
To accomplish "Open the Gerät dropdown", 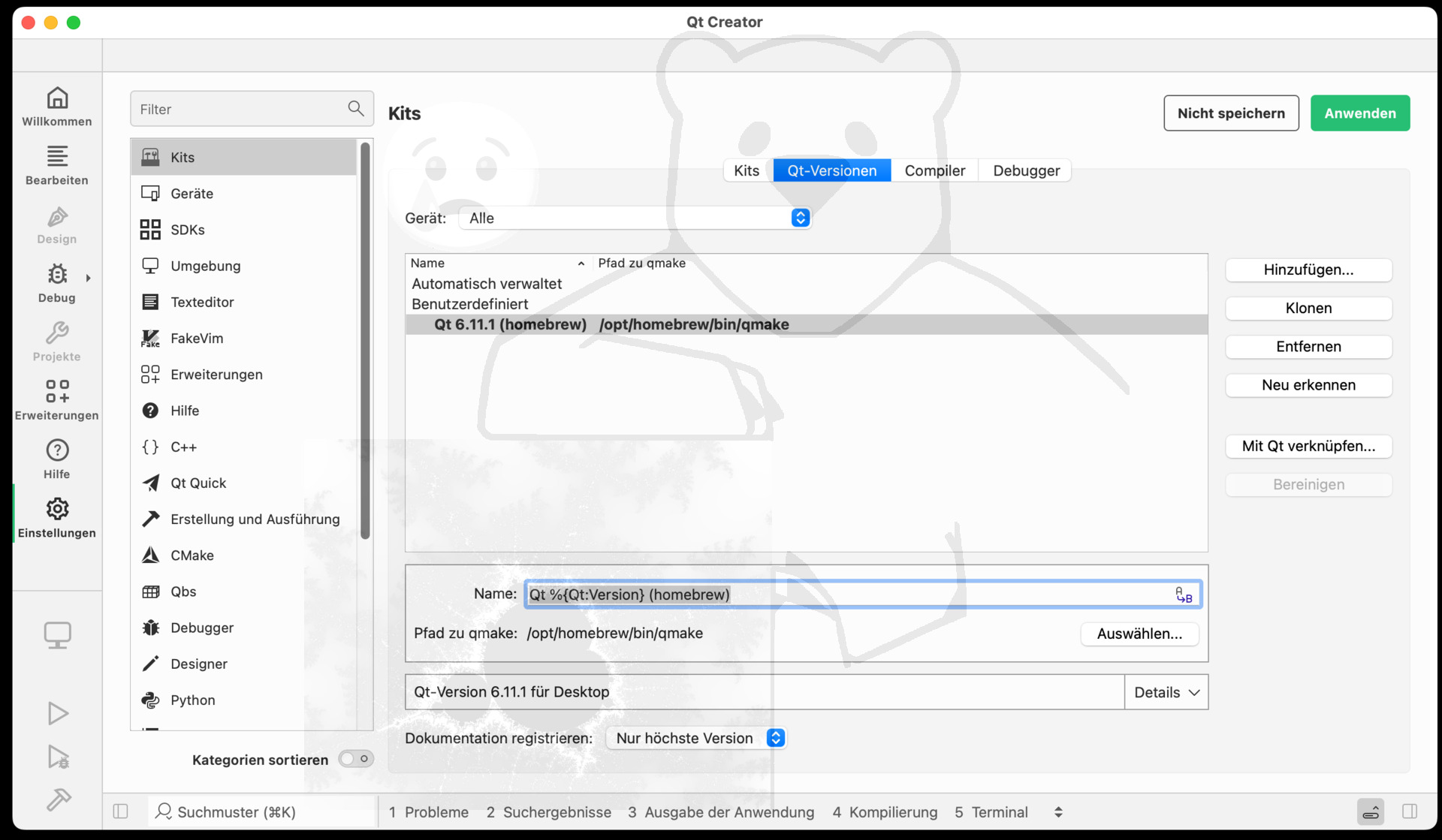I will tap(635, 218).
